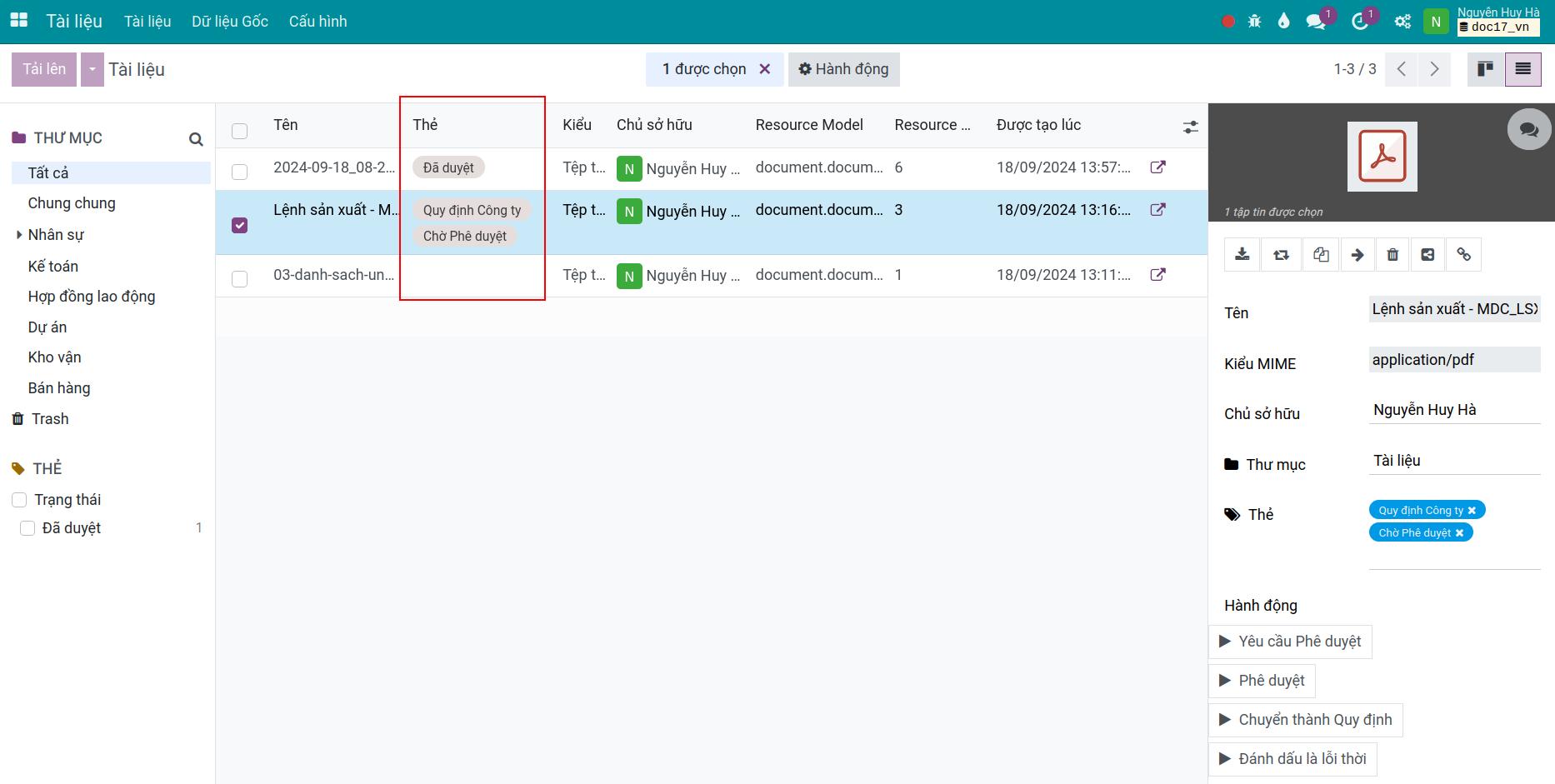Open the gears settings icon in navbar
This screenshot has height=784, width=1555.
[1403, 22]
